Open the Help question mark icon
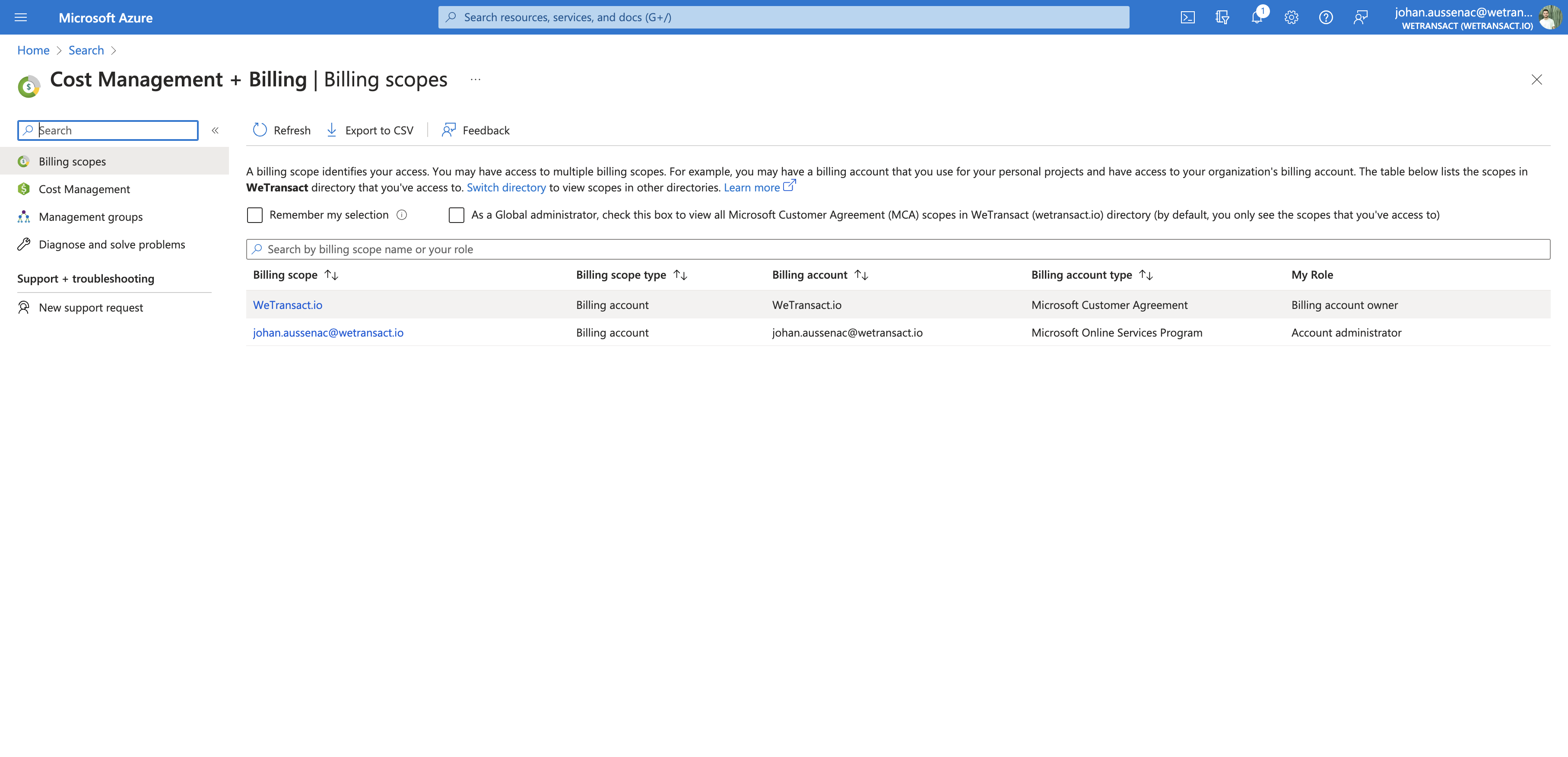 click(x=1326, y=17)
